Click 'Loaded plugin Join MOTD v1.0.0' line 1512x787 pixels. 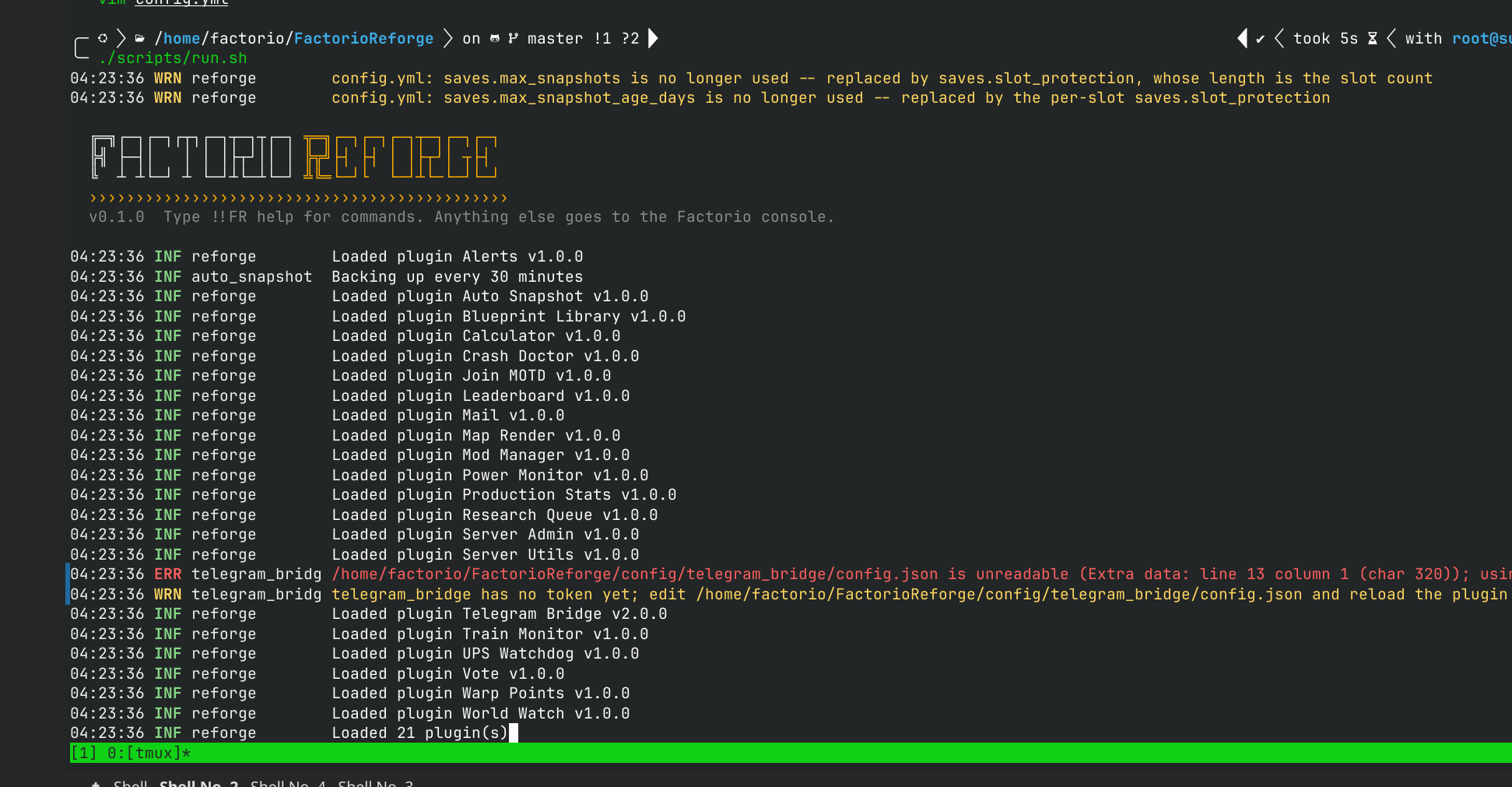pos(471,376)
